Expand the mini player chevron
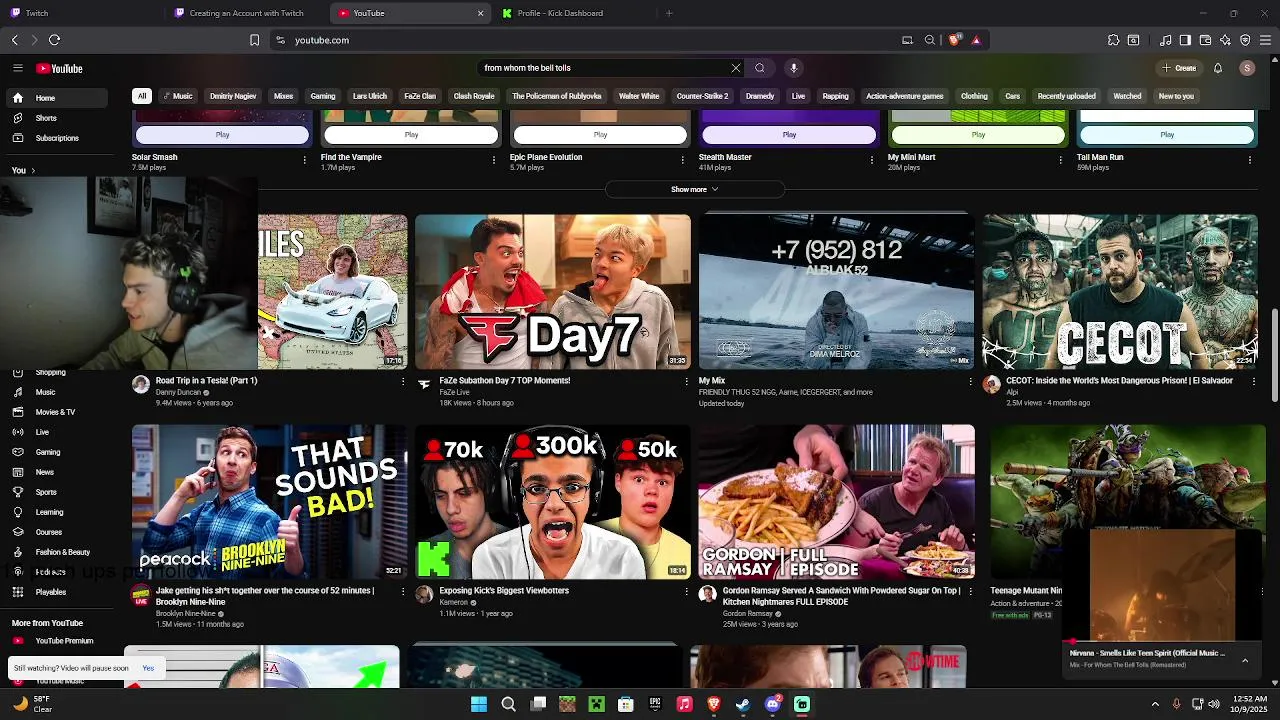 [1245, 660]
